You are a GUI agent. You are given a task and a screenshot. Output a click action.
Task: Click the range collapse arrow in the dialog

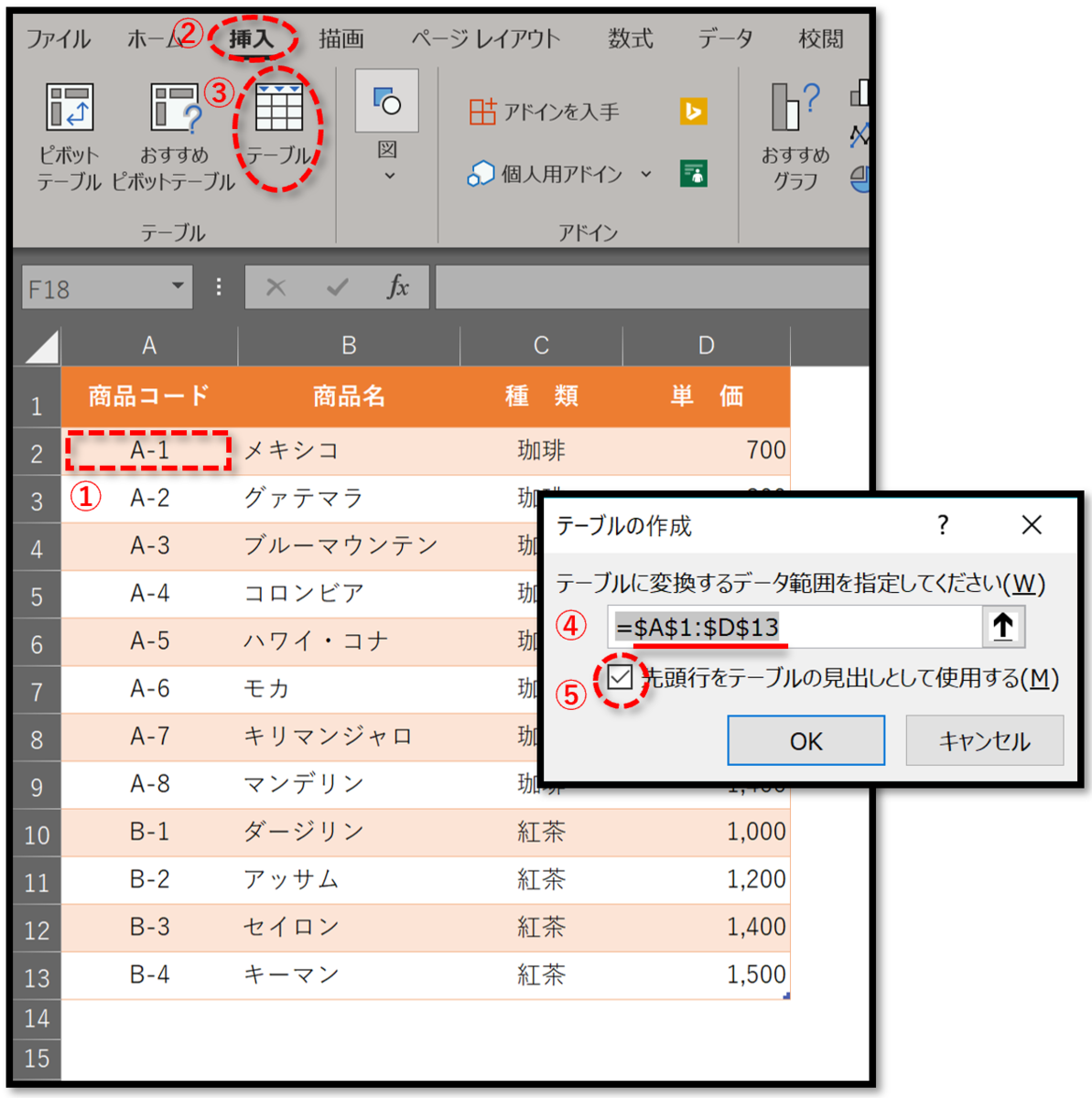coord(1004,626)
